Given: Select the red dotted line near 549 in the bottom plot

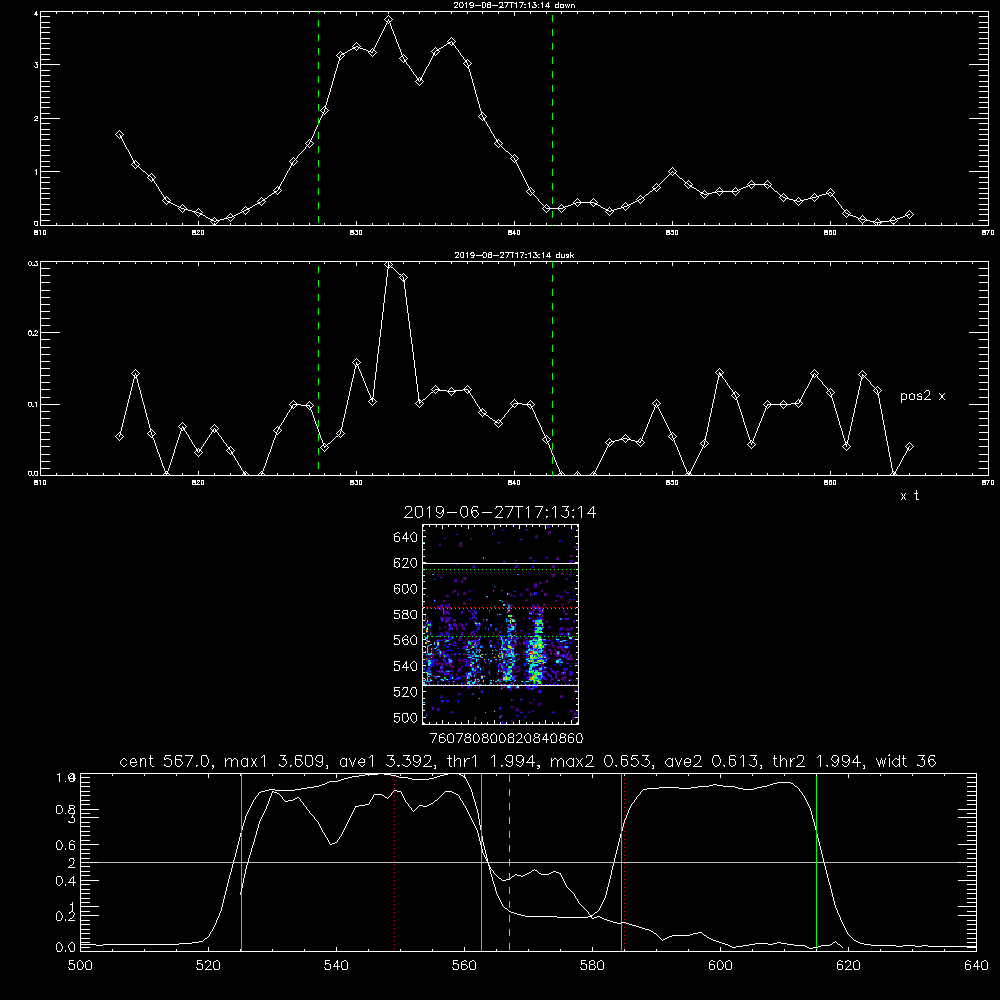Looking at the screenshot, I should [x=395, y=862].
